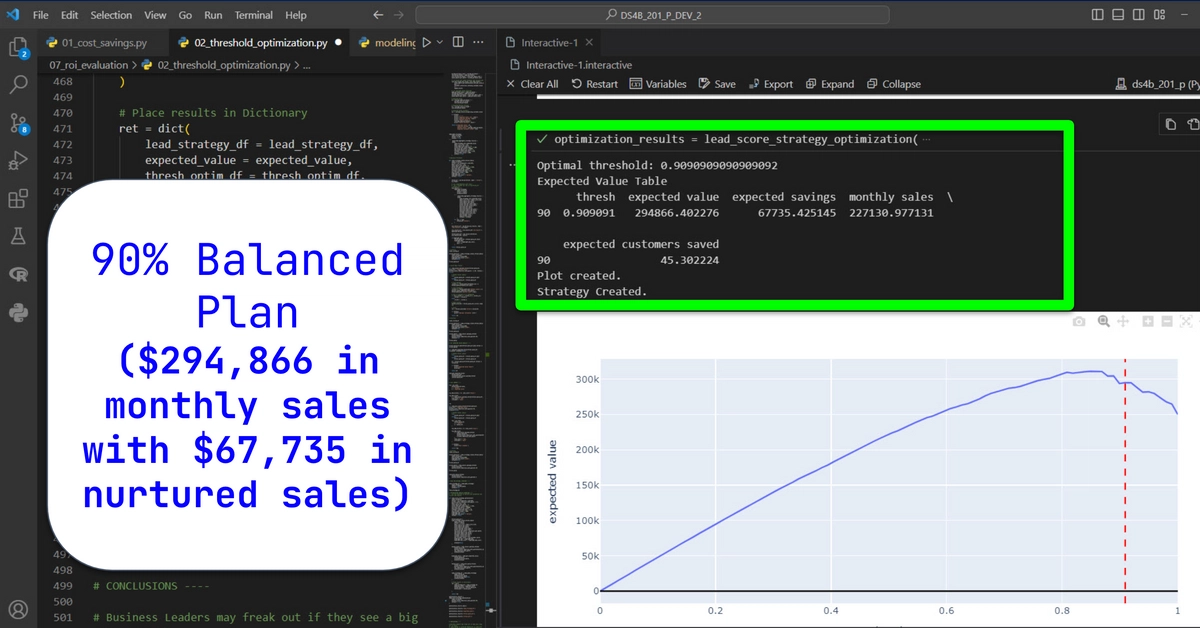
Task: Go forward with the right arrow
Action: click(x=400, y=15)
